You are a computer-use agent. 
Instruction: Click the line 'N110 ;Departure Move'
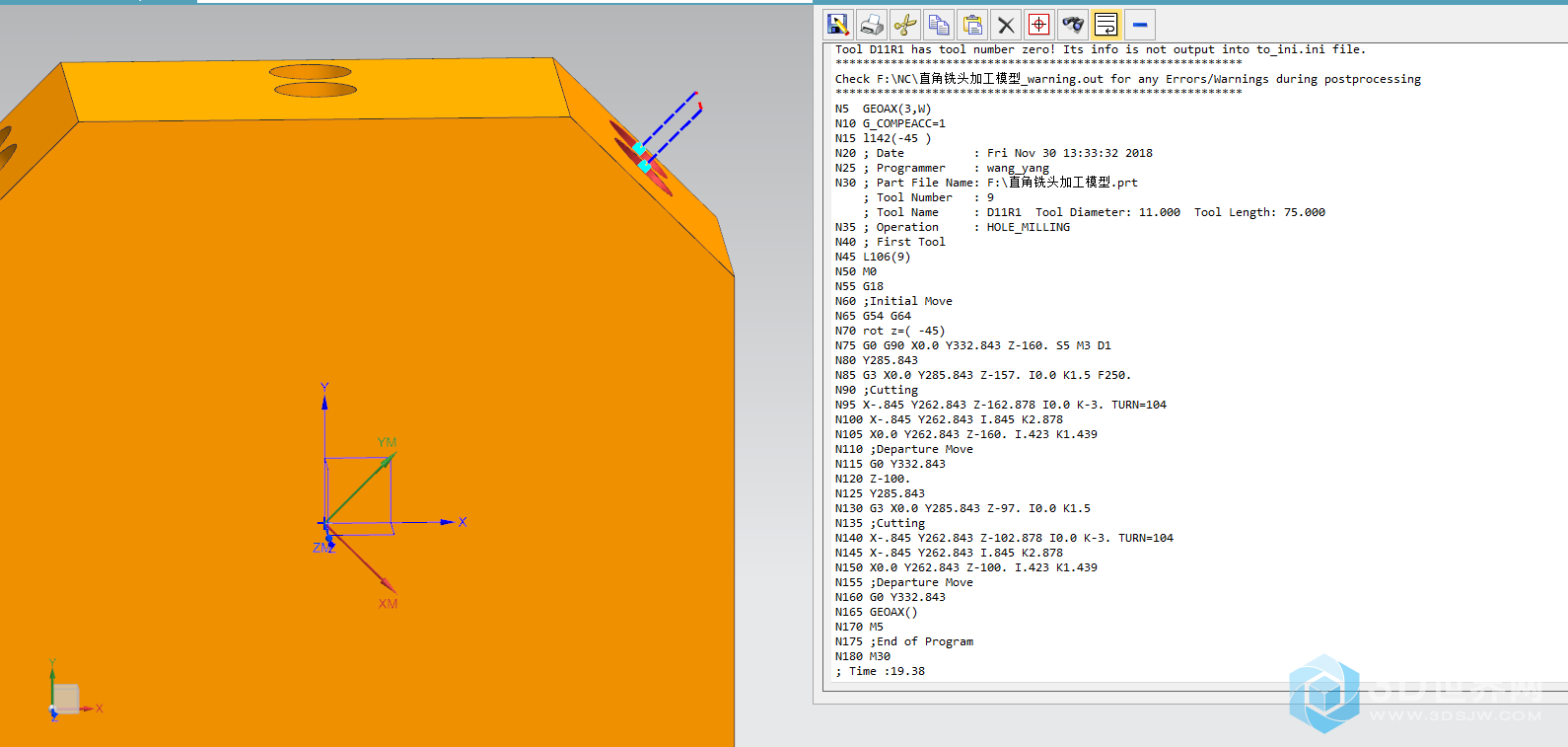coord(903,449)
